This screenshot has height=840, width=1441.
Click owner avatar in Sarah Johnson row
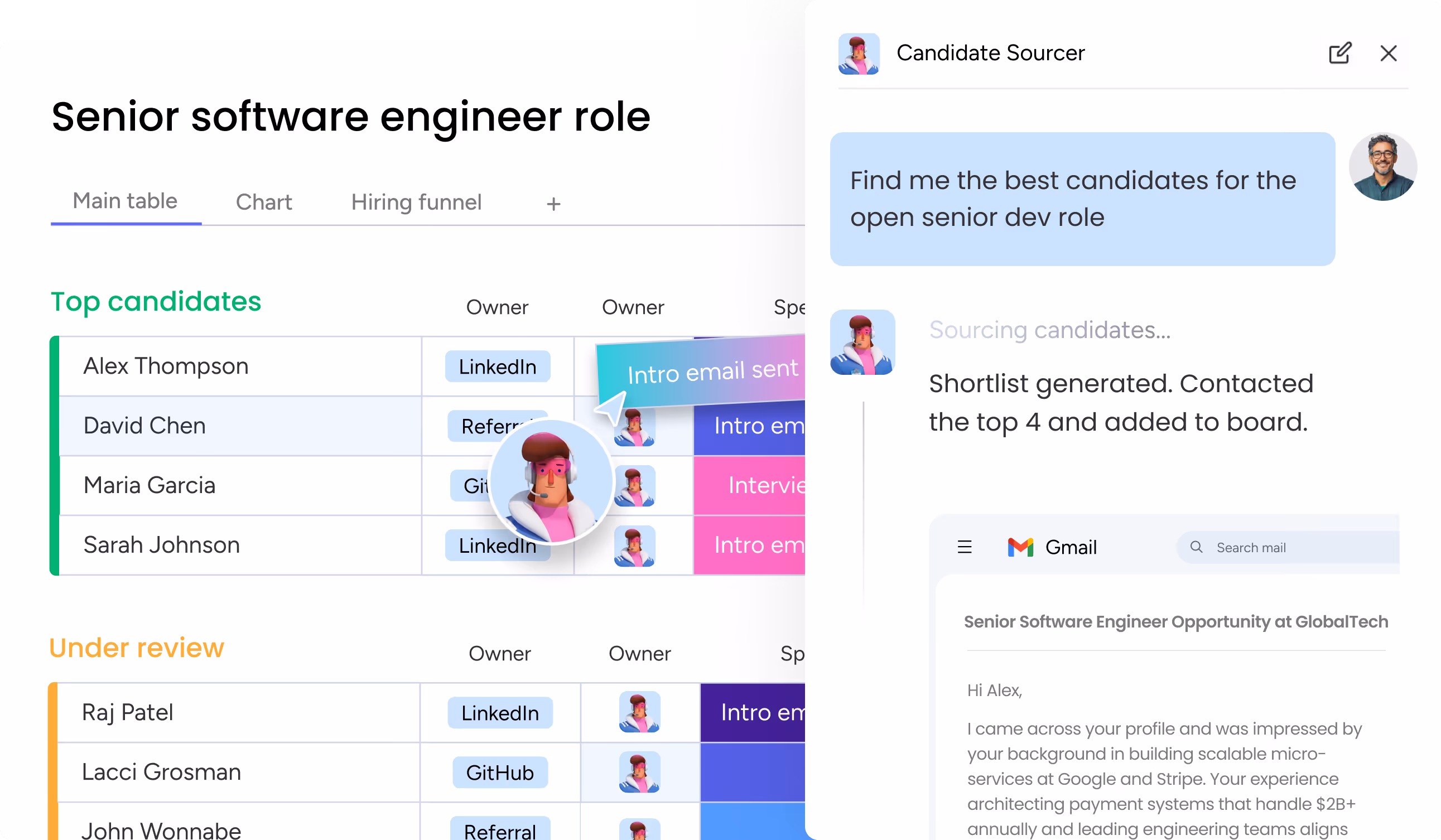tap(634, 545)
